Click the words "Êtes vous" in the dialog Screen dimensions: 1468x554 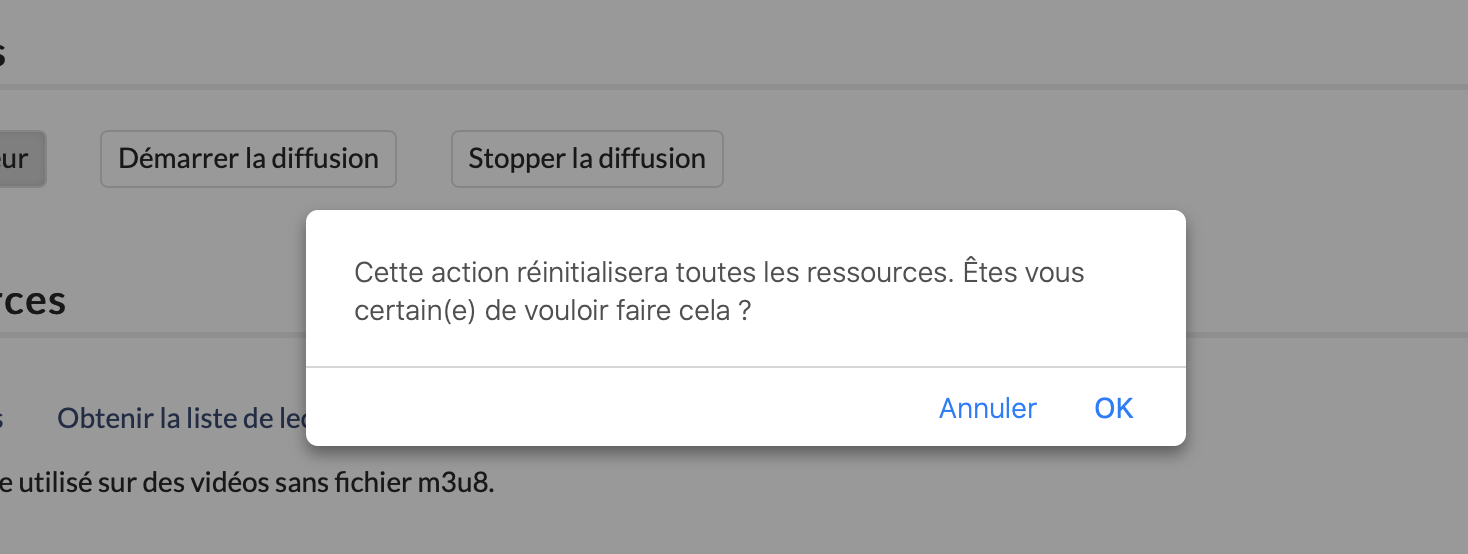1023,272
